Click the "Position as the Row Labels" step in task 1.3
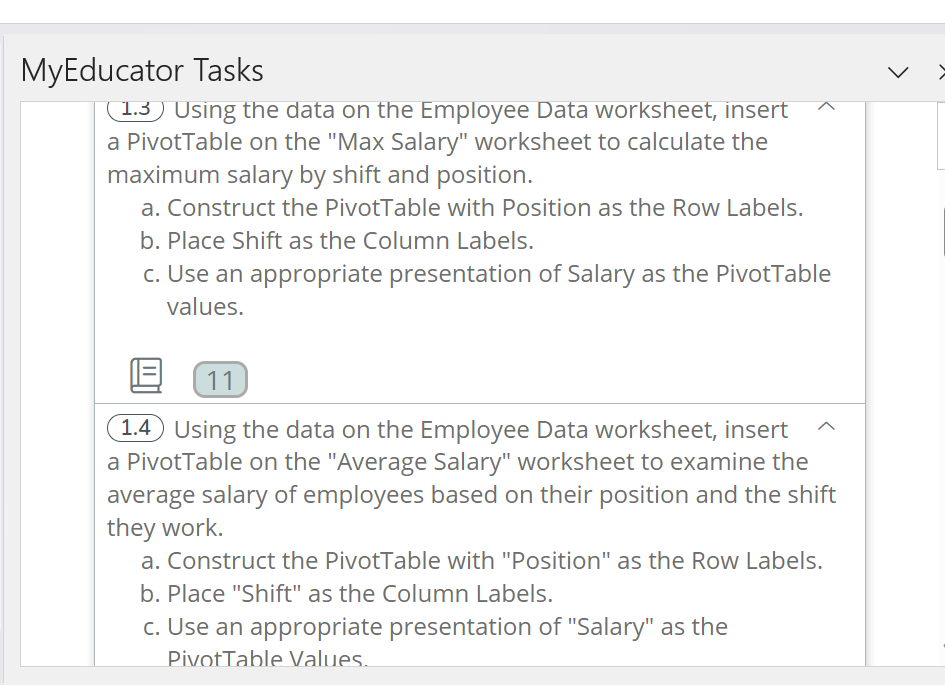Image resolution: width=945 pixels, height=686 pixels. [485, 208]
